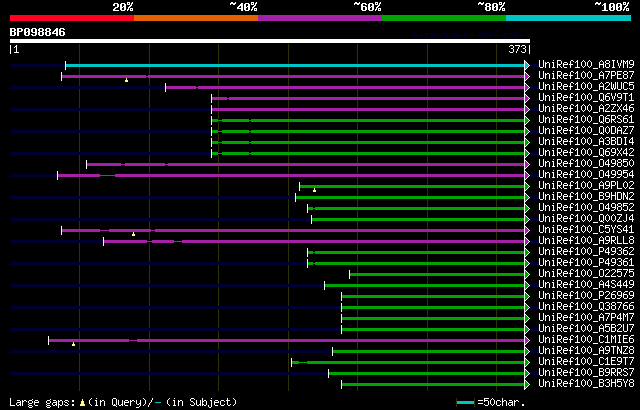This screenshot has width=640, height=410.
Task: Click the UniRef100_A9RLL8 label
Action: pos(586,241)
